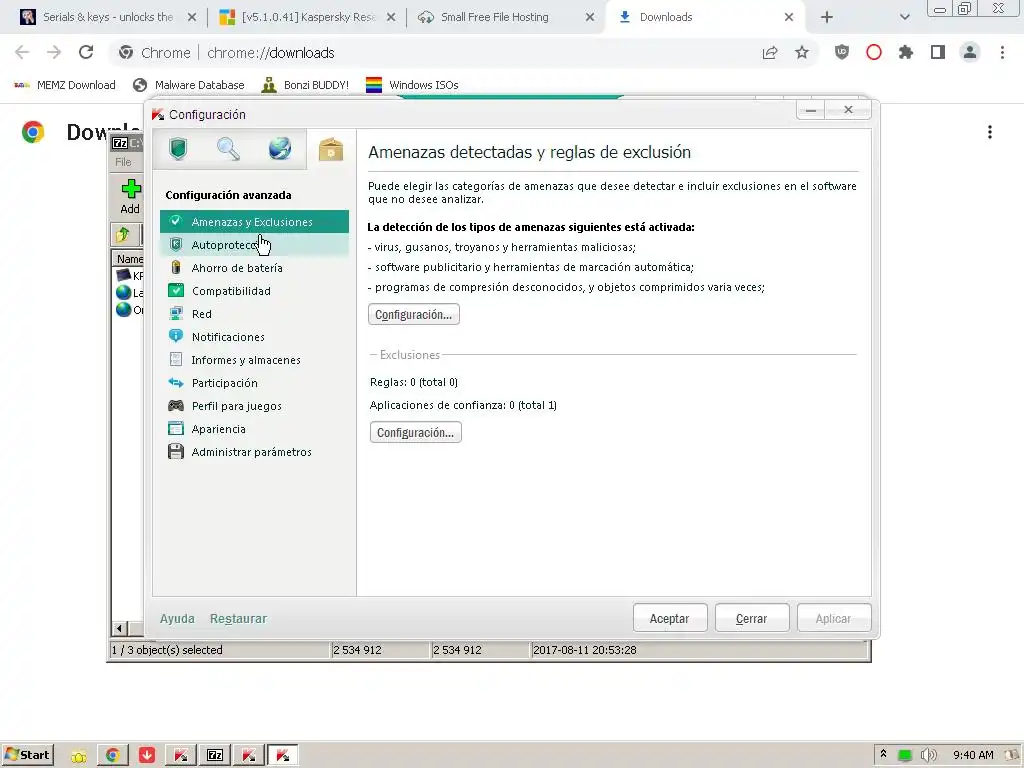
Task: Click Add button in 7-Zip window
Action: [130, 197]
